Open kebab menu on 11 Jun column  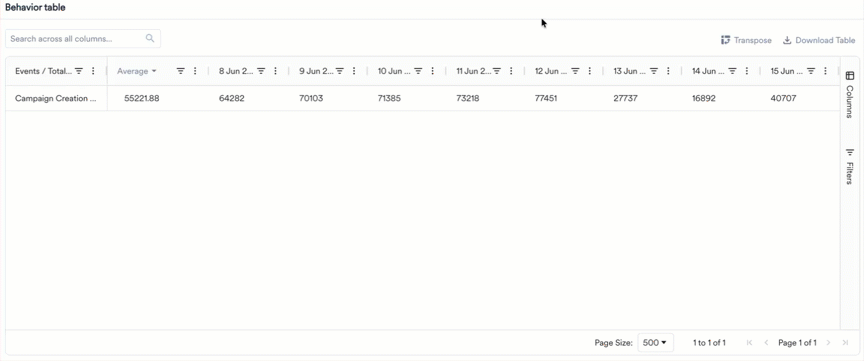(511, 71)
